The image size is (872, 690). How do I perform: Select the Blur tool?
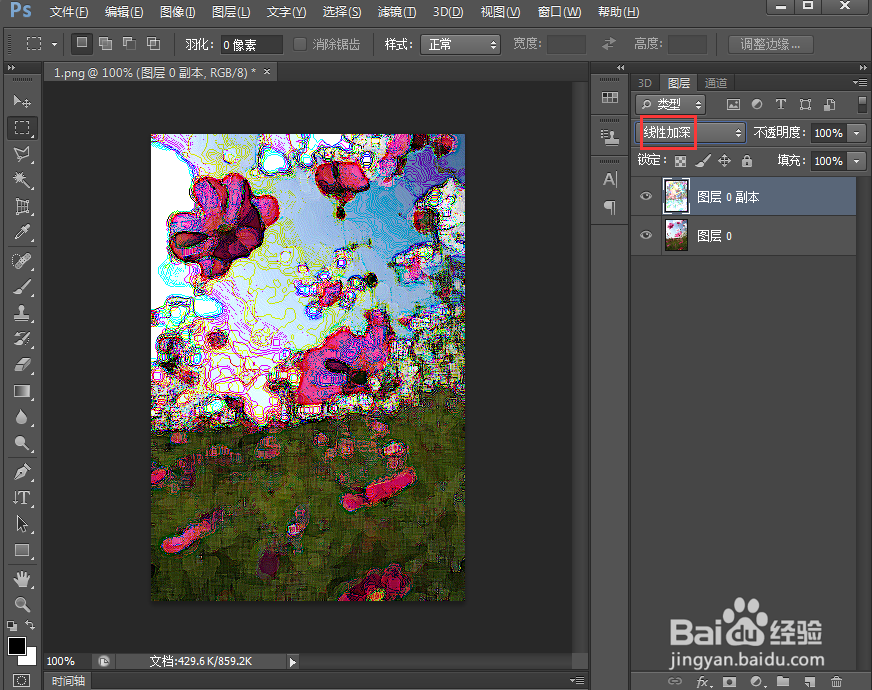tap(22, 418)
